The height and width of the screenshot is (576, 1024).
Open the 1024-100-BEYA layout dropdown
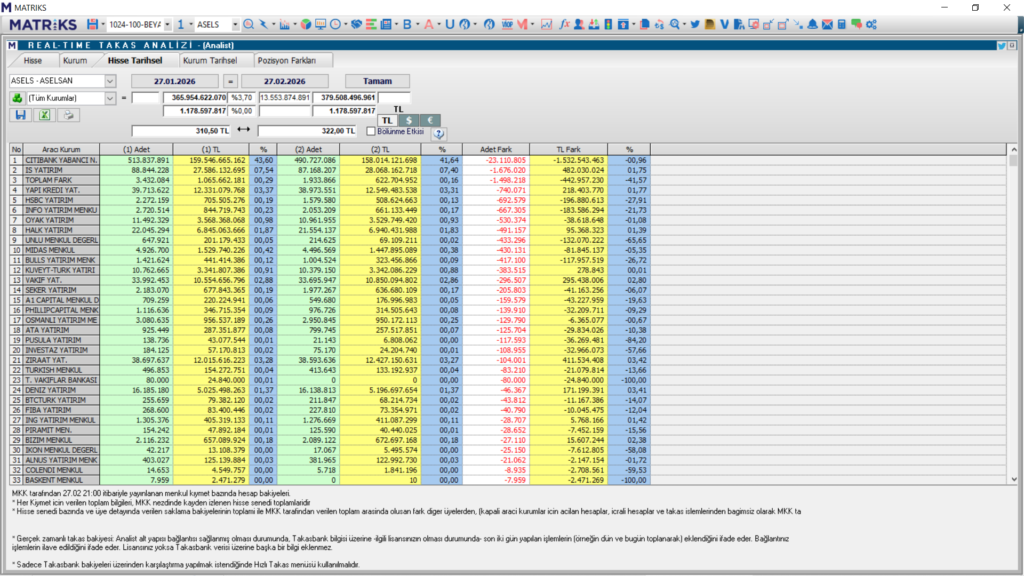167,23
